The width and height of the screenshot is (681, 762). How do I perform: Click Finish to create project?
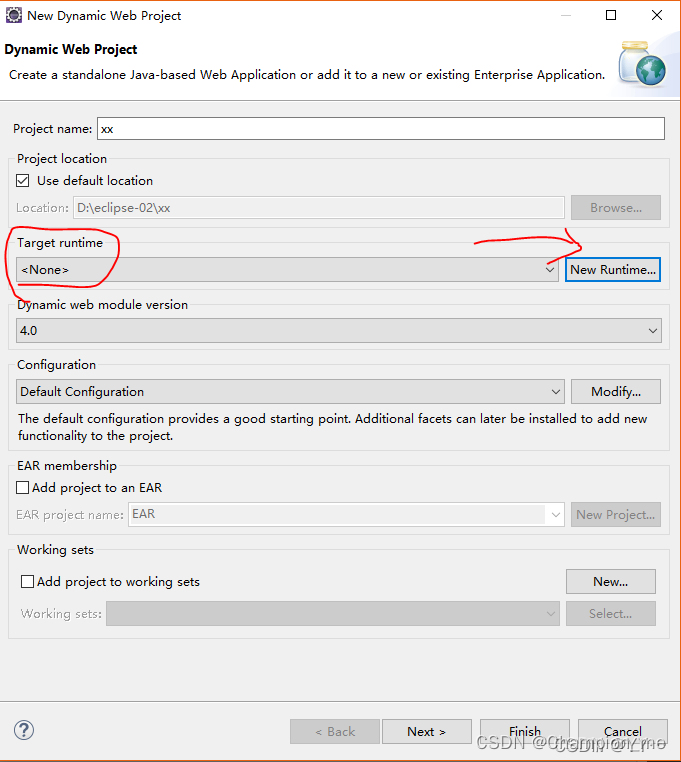pos(525,731)
